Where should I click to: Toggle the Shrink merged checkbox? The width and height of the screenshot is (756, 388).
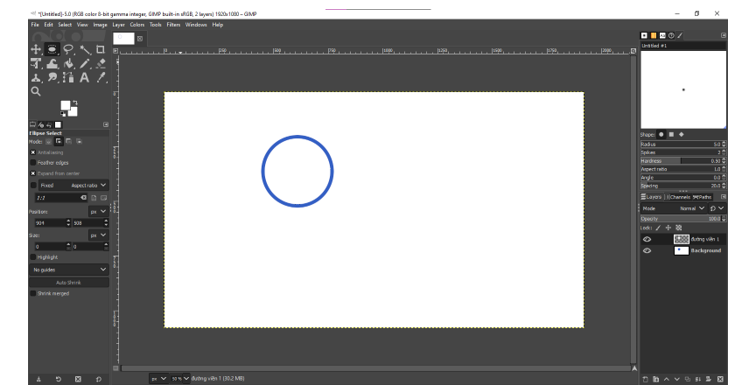tap(33, 293)
